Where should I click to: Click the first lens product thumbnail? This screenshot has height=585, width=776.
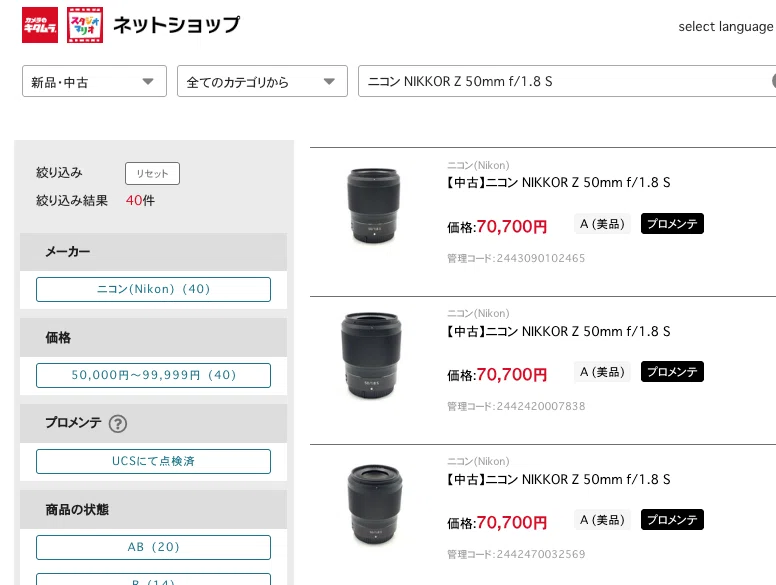pyautogui.click(x=373, y=206)
